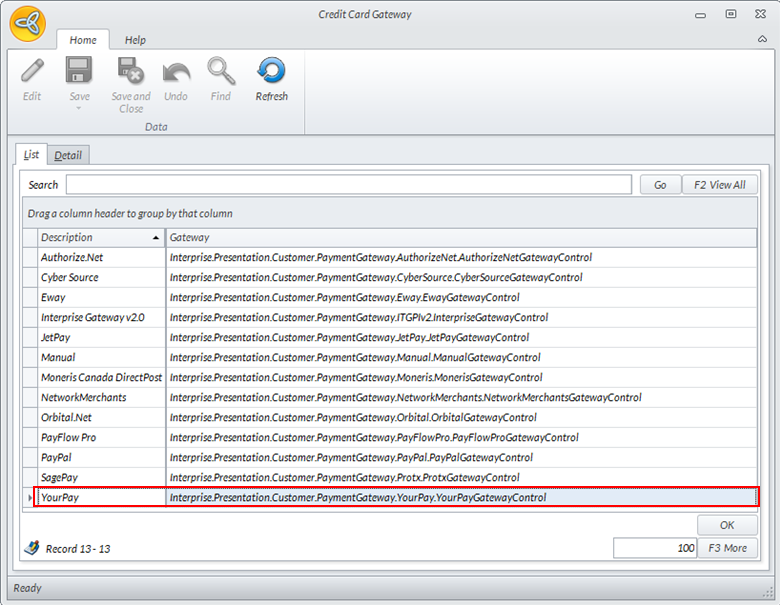Click the round application logo button
Screen dimensions: 780x605
click(27, 22)
